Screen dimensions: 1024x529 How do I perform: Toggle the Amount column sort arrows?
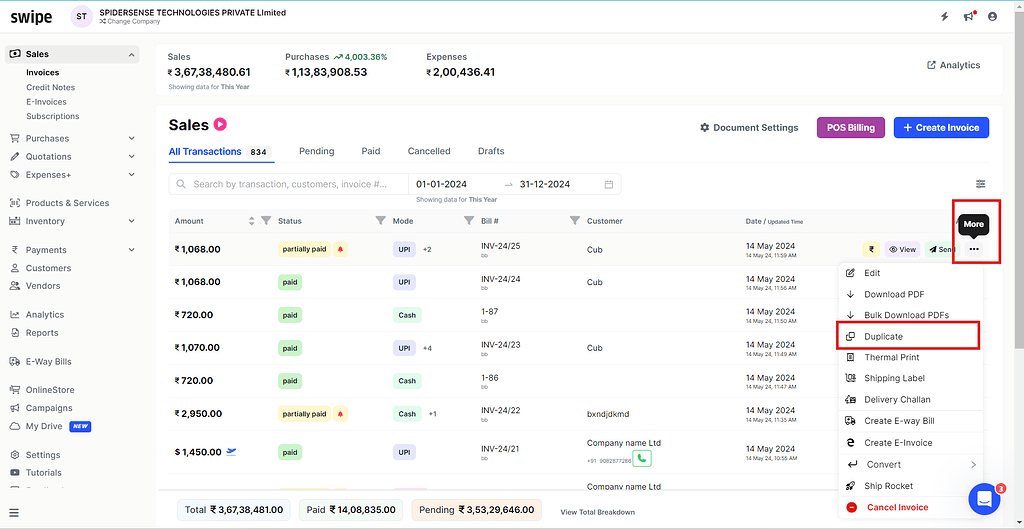click(251, 221)
